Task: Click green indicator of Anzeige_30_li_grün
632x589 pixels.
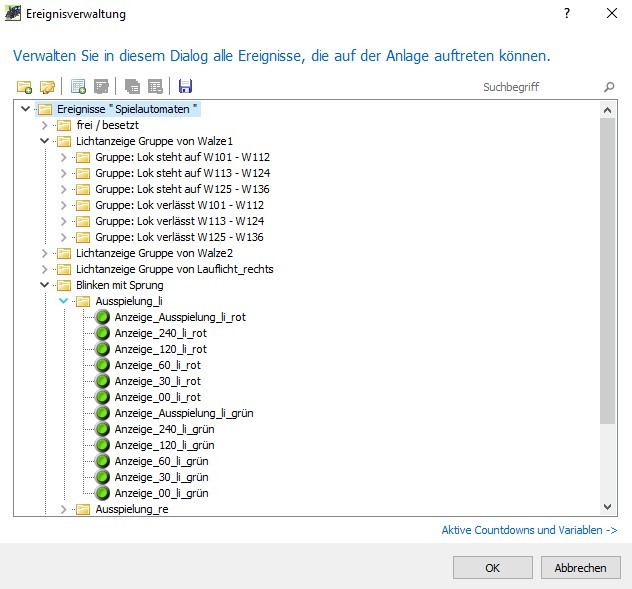Action: (102, 477)
